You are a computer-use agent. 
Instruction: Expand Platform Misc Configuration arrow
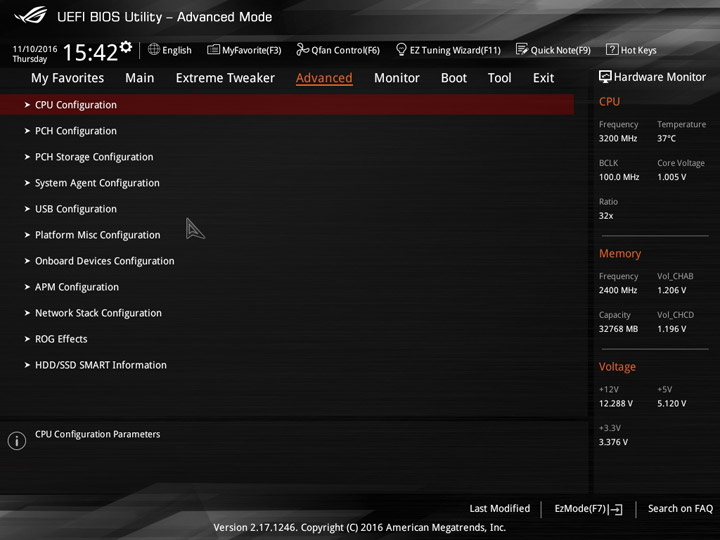pyautogui.click(x=27, y=235)
